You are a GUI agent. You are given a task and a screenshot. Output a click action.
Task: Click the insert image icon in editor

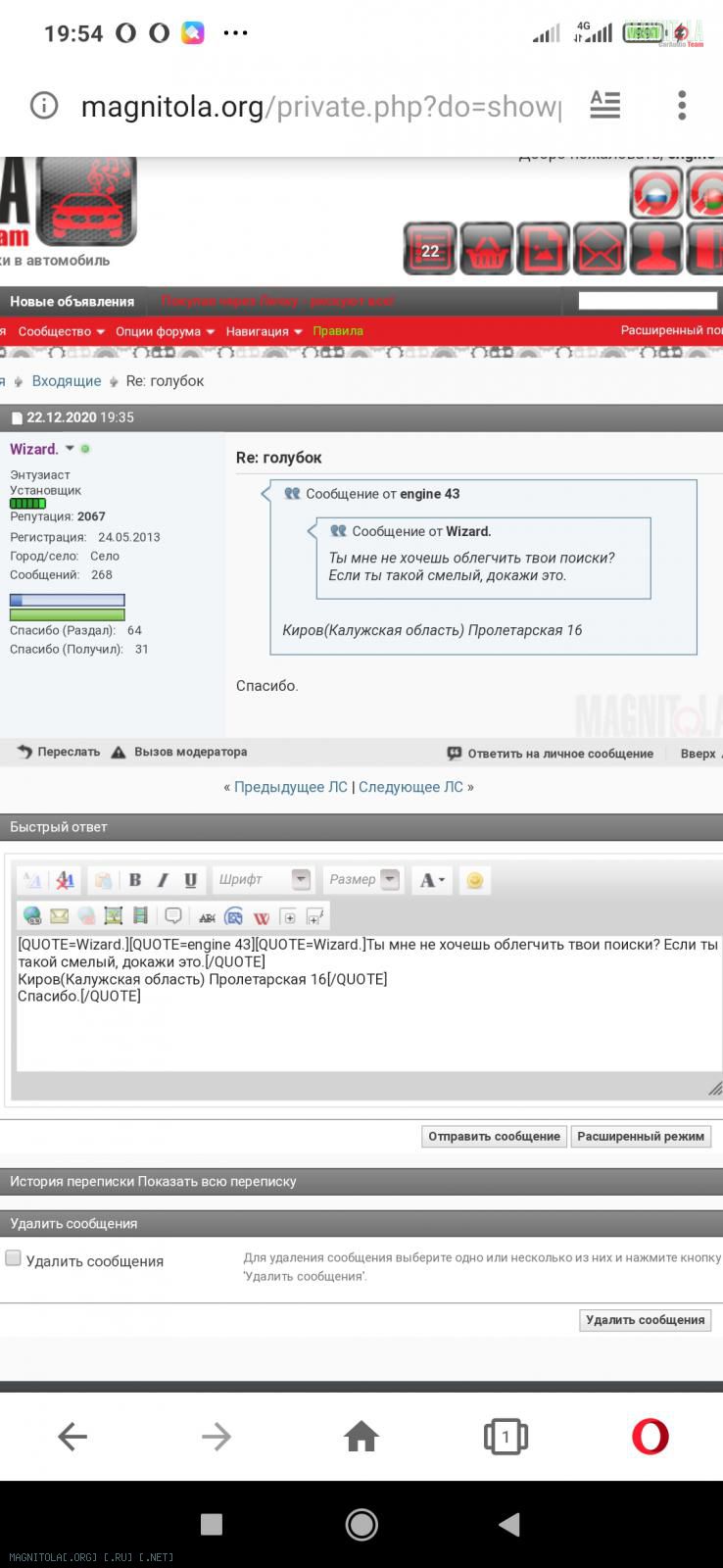114,916
